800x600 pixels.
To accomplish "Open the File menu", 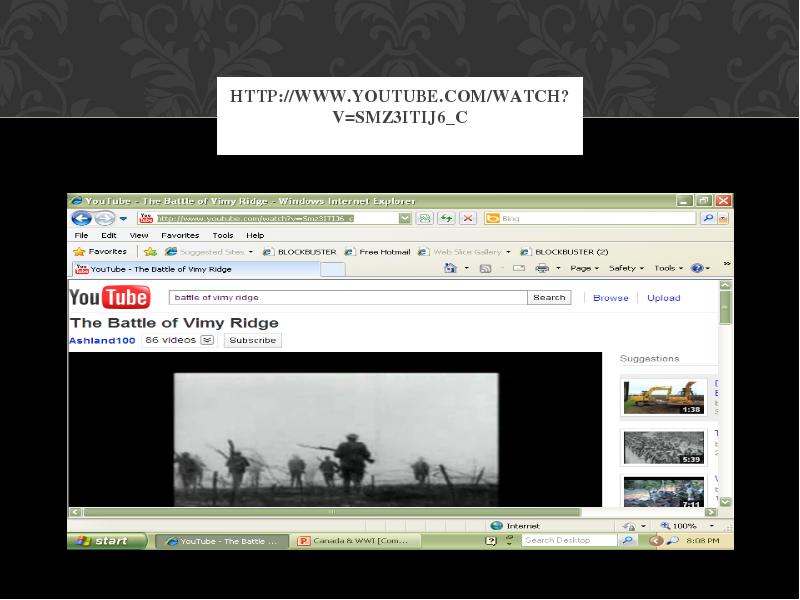I will click(x=81, y=235).
